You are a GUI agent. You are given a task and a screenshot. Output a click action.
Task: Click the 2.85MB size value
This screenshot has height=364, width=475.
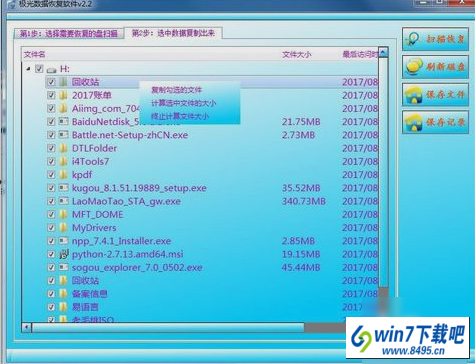pos(298,241)
